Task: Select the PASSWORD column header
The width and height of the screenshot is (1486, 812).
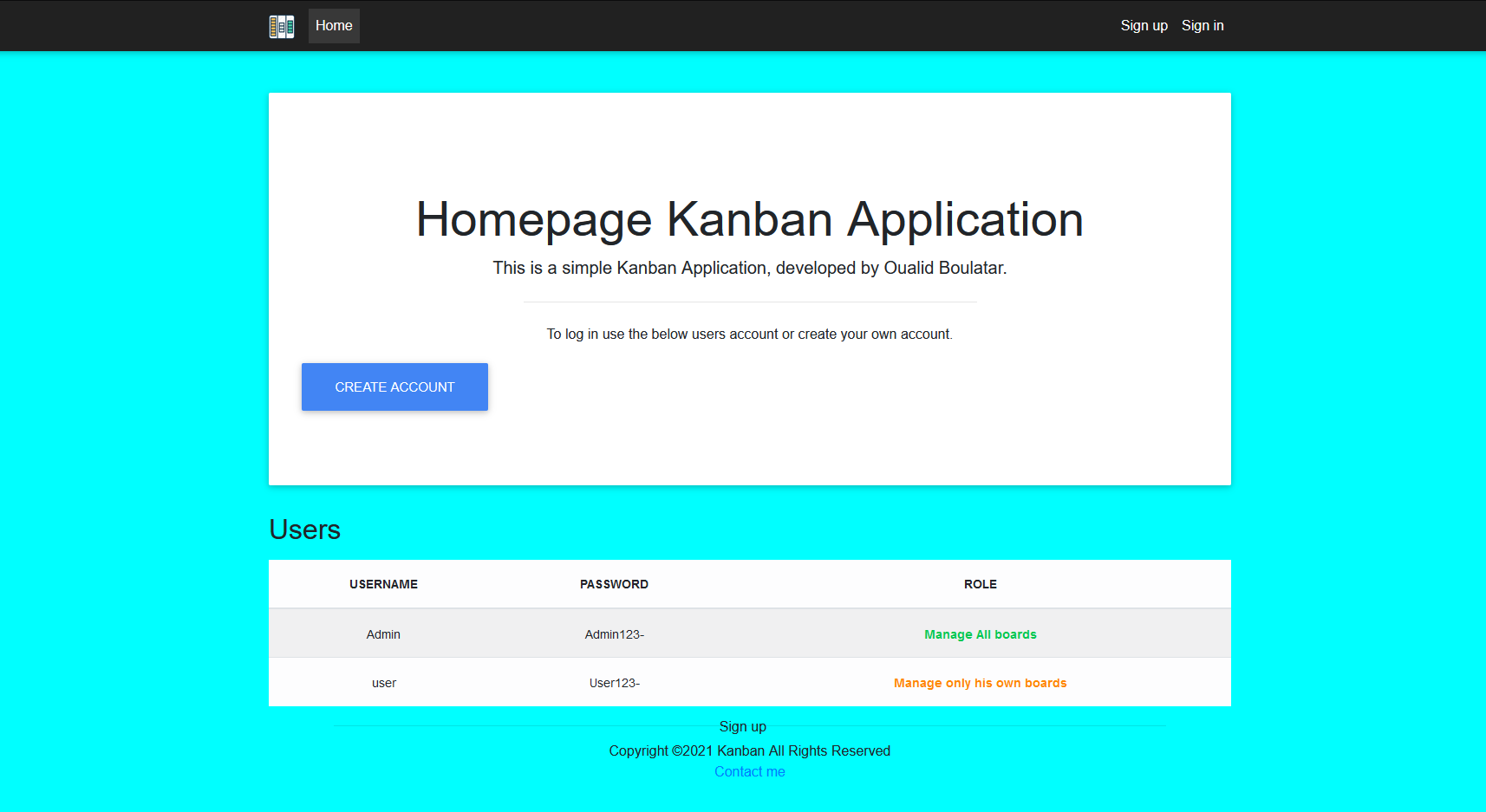Action: (x=614, y=584)
